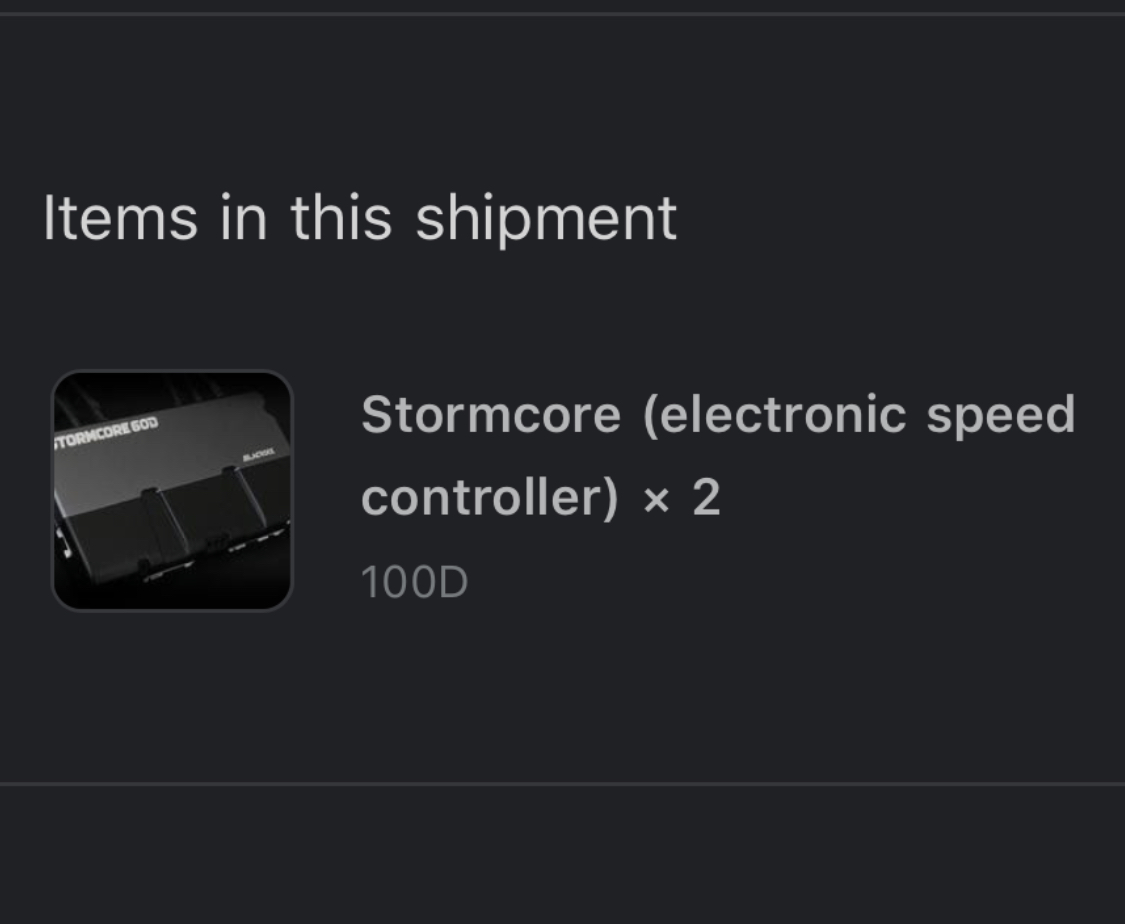The width and height of the screenshot is (1125, 924).
Task: Select the 100D variant label
Action: [x=414, y=582]
